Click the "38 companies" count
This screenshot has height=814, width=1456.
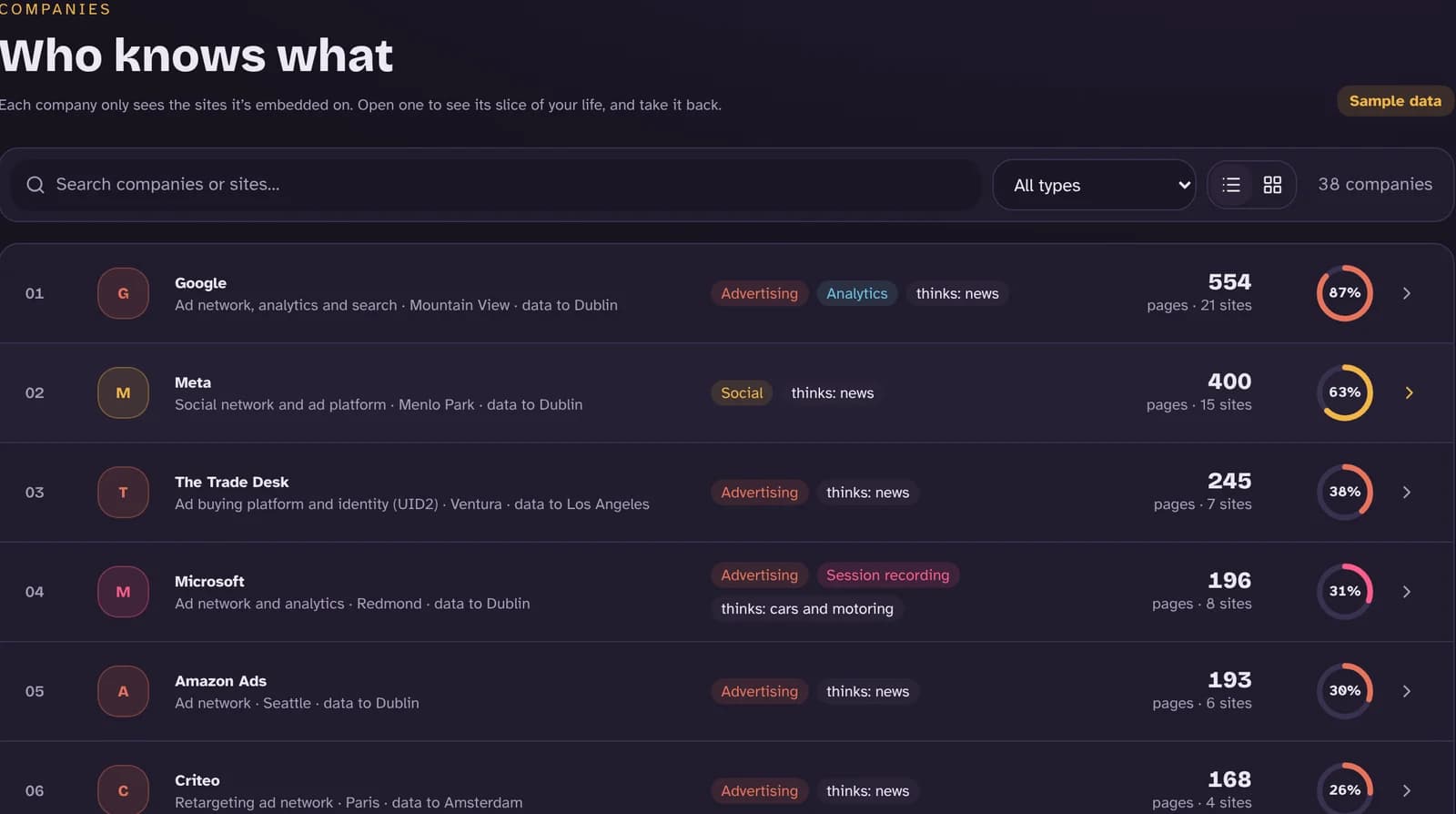(1375, 185)
